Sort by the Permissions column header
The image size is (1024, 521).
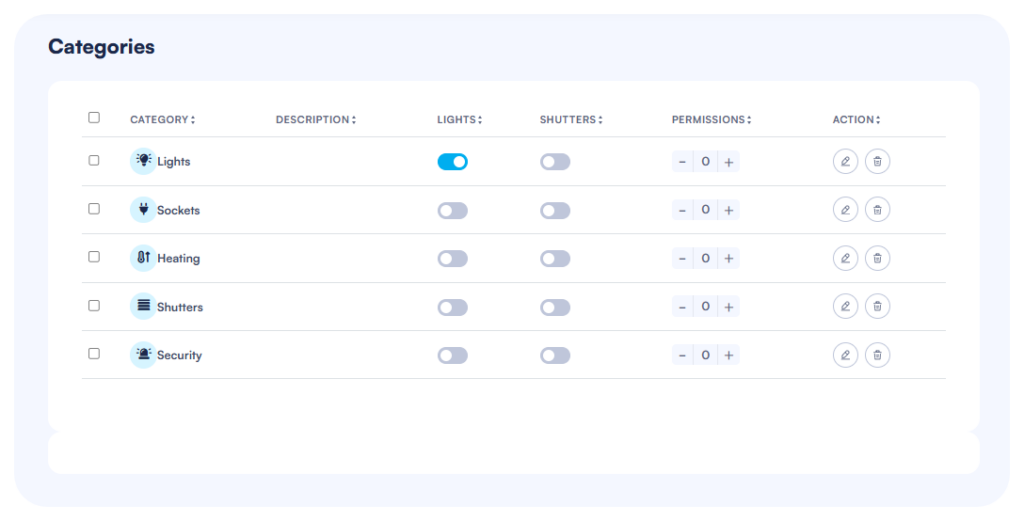pos(710,120)
